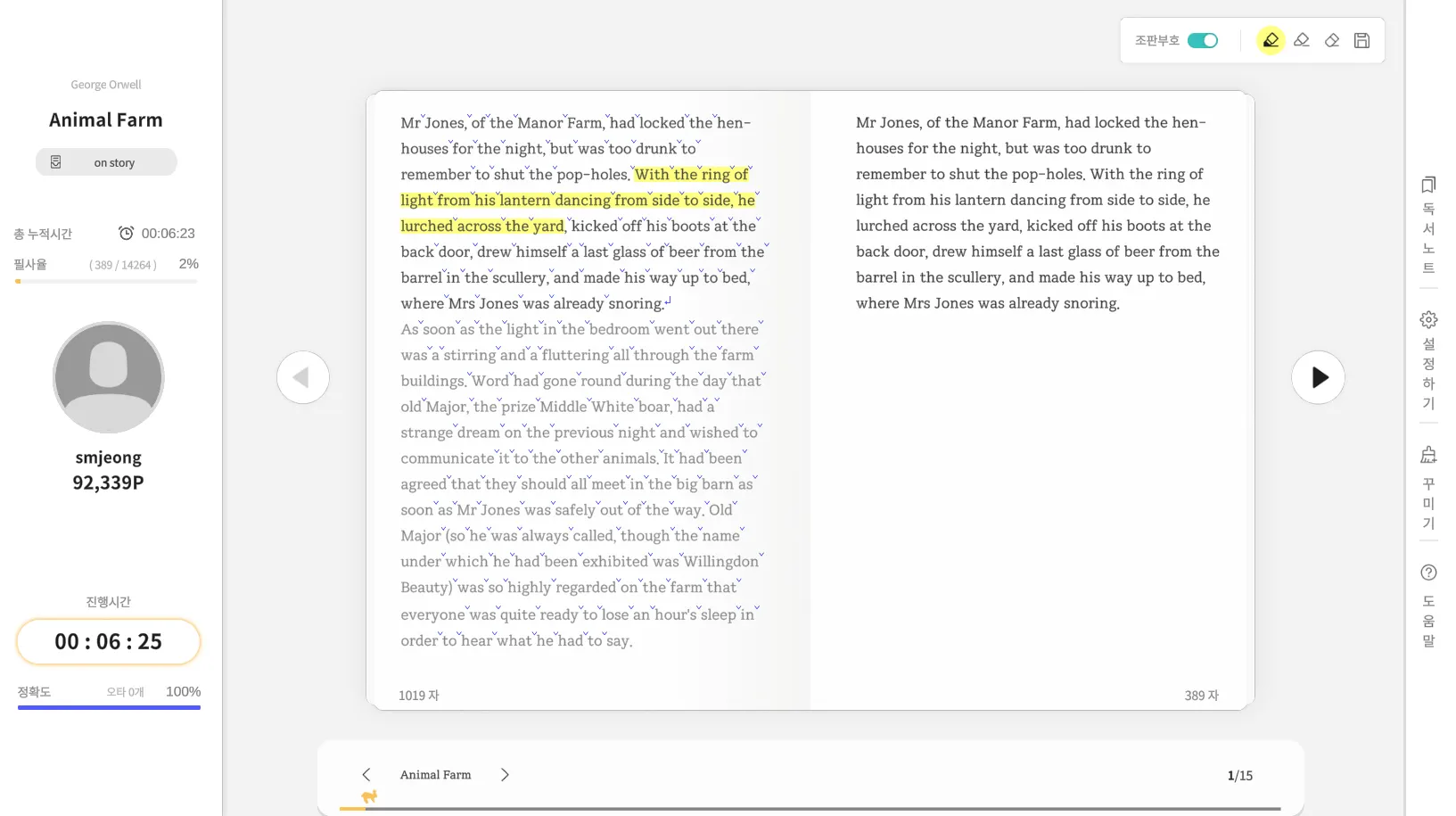Click the bottom chapter progress bar
Viewport: 1456px width, 816px height.
[810, 809]
